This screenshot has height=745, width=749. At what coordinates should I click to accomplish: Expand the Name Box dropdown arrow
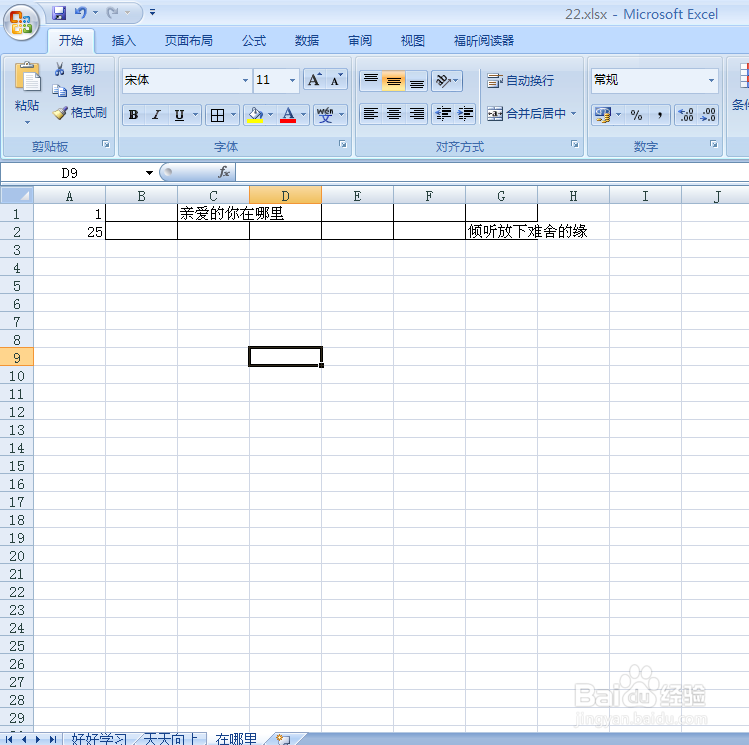(x=149, y=172)
